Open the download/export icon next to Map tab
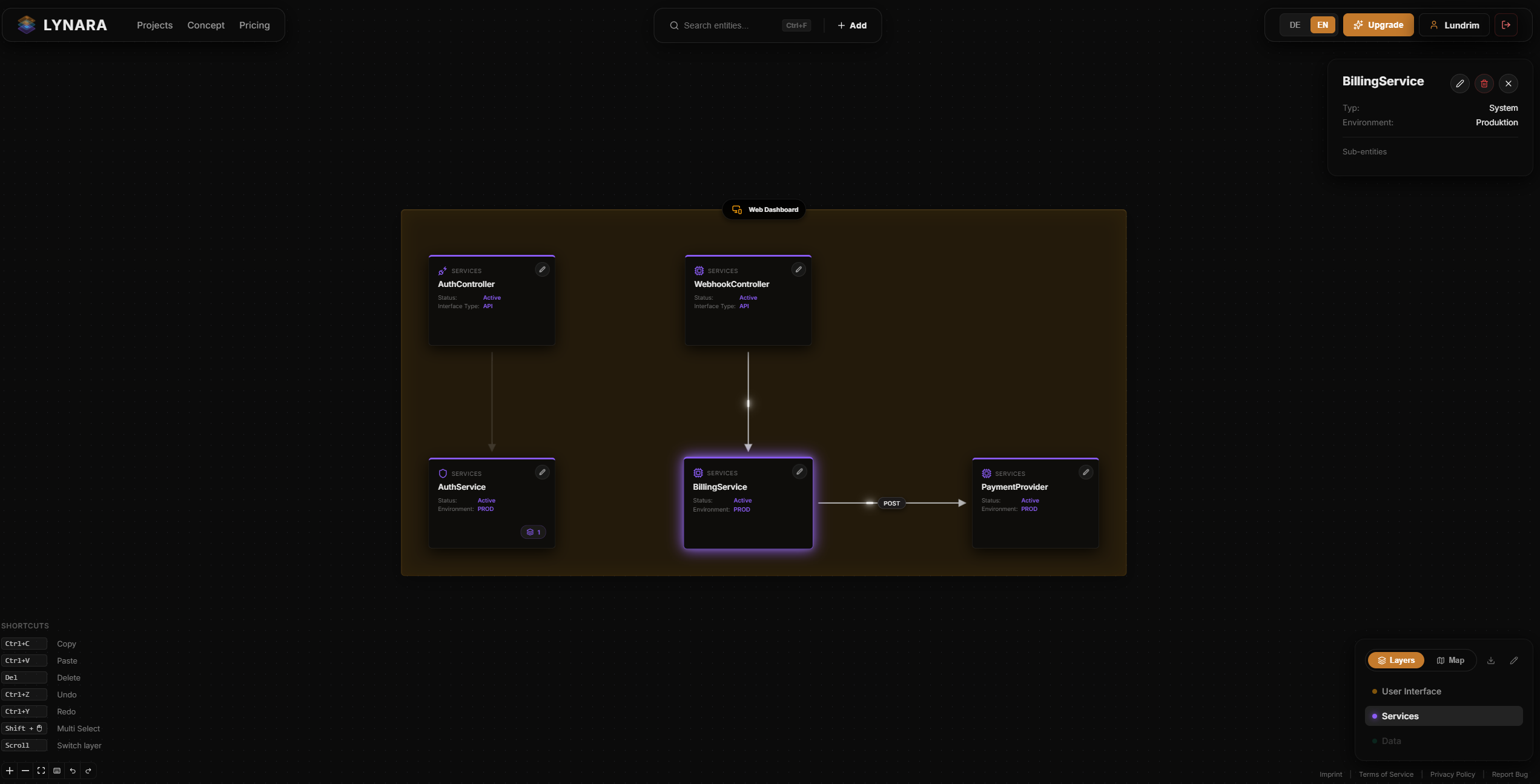 (1491, 660)
